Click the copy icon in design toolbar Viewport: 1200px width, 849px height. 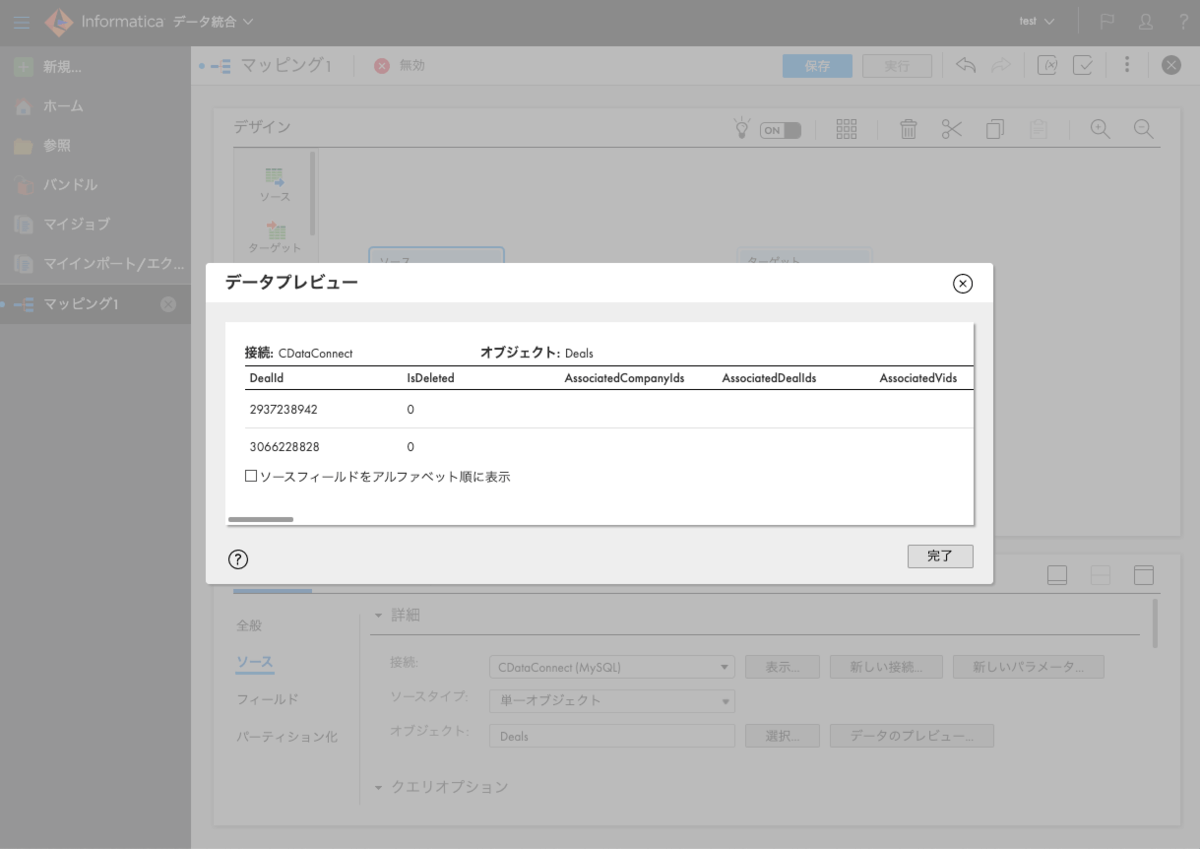(x=995, y=129)
